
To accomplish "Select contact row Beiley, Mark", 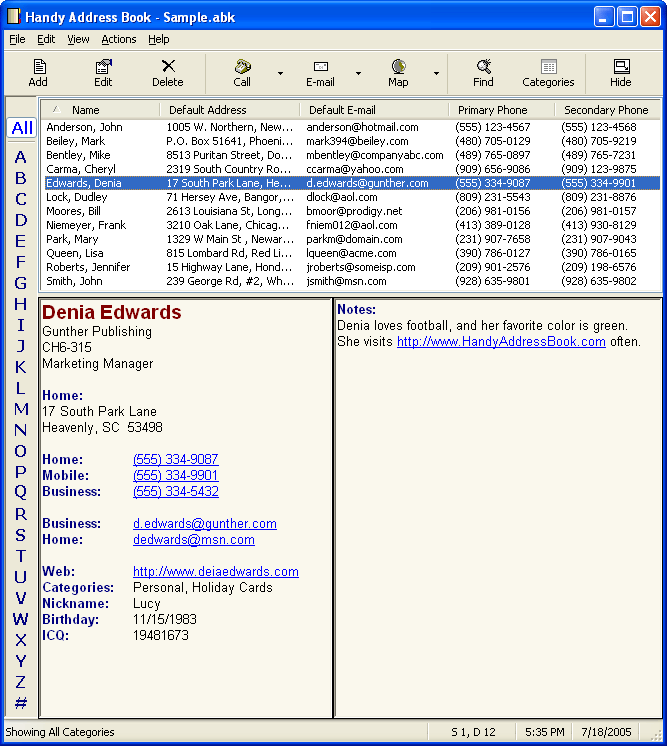I will (x=352, y=141).
